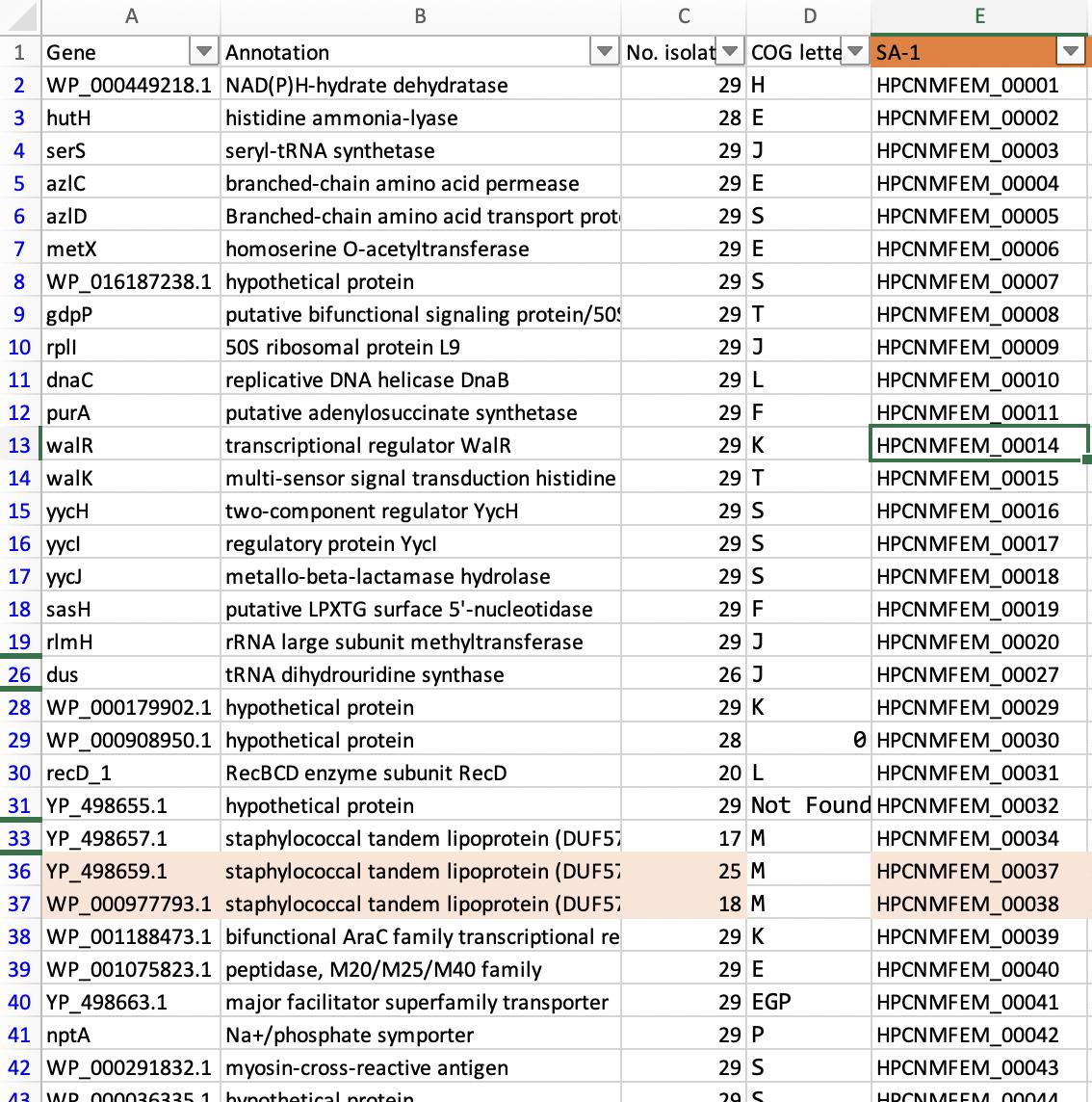The height and width of the screenshot is (1102, 1092).
Task: Click 'tRNA dihydrouridine synthase' cell
Action: (421, 674)
